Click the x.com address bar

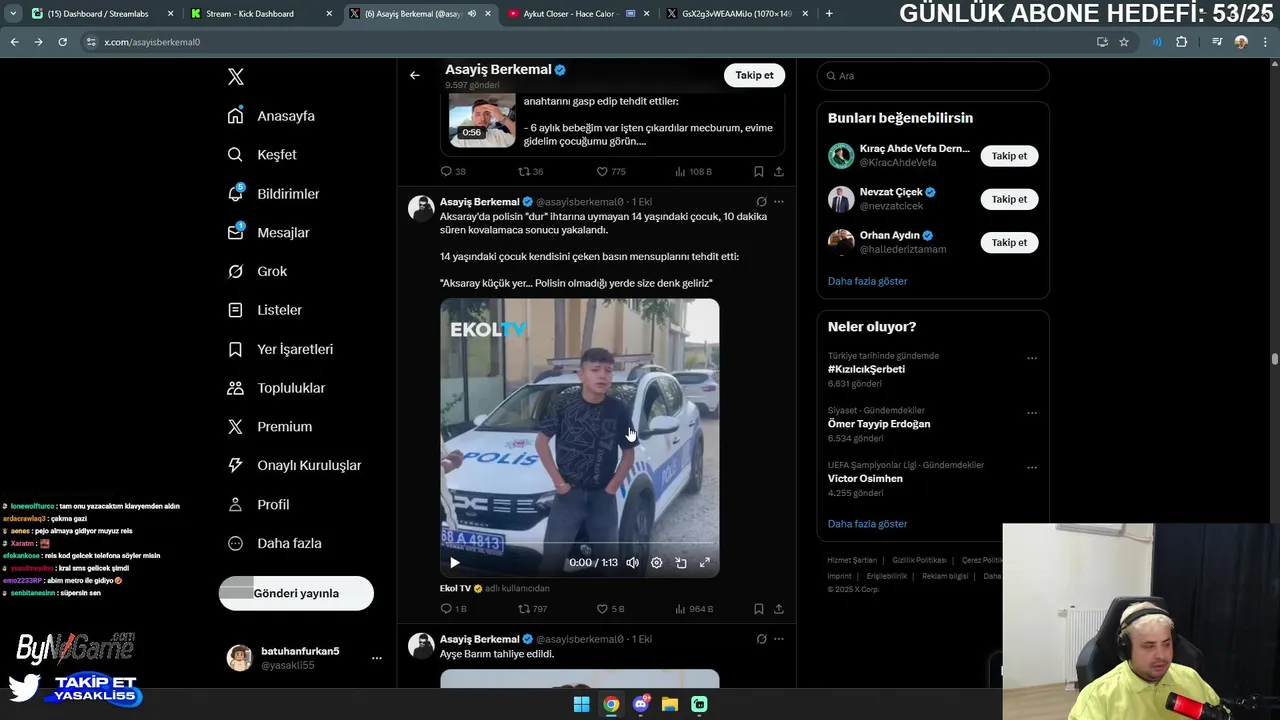click(590, 42)
